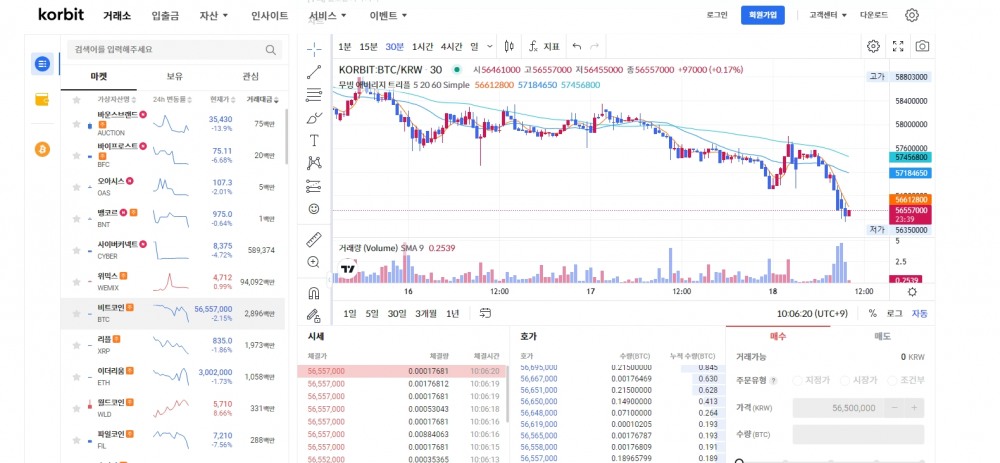
Task: Open the magnet mode tool
Action: pyautogui.click(x=314, y=293)
